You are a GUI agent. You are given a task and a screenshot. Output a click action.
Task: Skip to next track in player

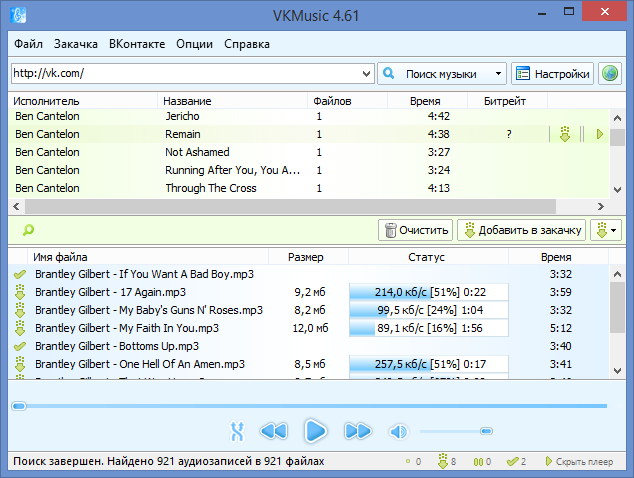click(357, 431)
